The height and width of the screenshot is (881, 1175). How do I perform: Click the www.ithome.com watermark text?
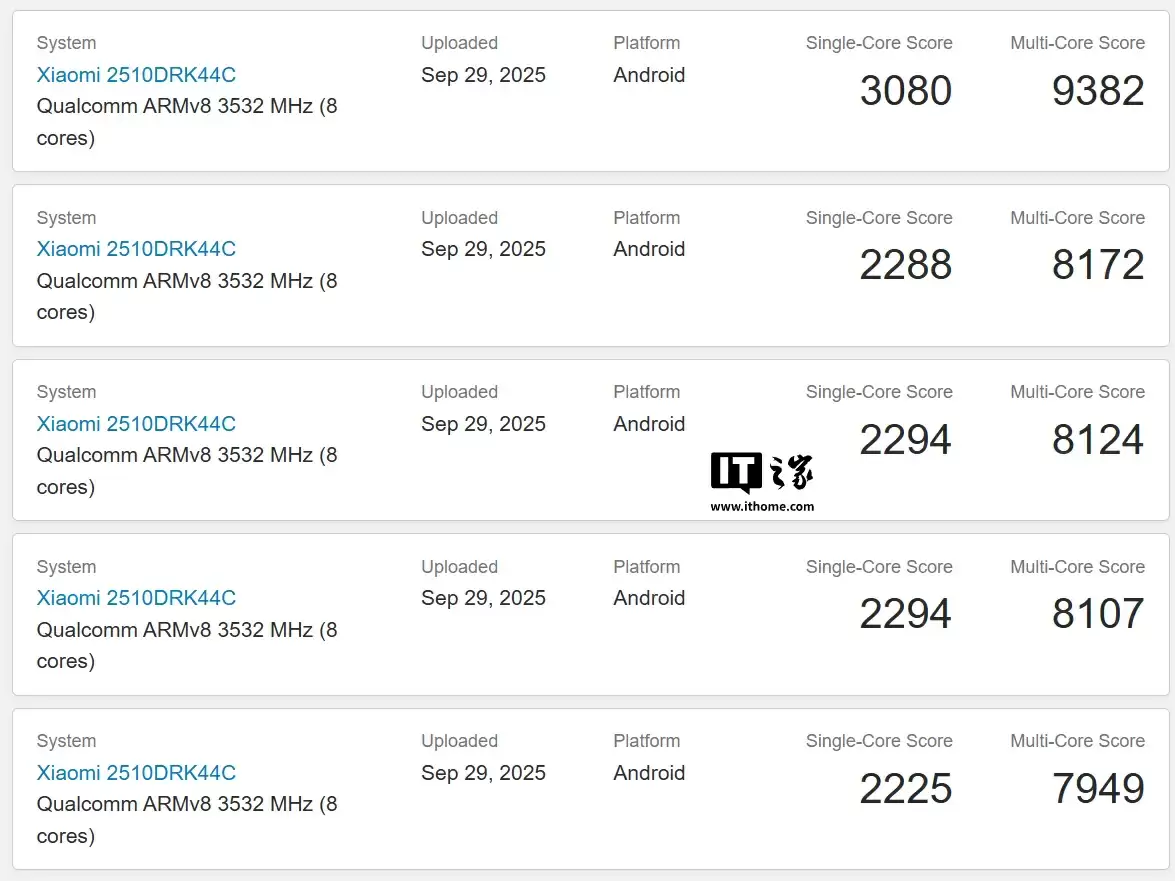point(762,506)
